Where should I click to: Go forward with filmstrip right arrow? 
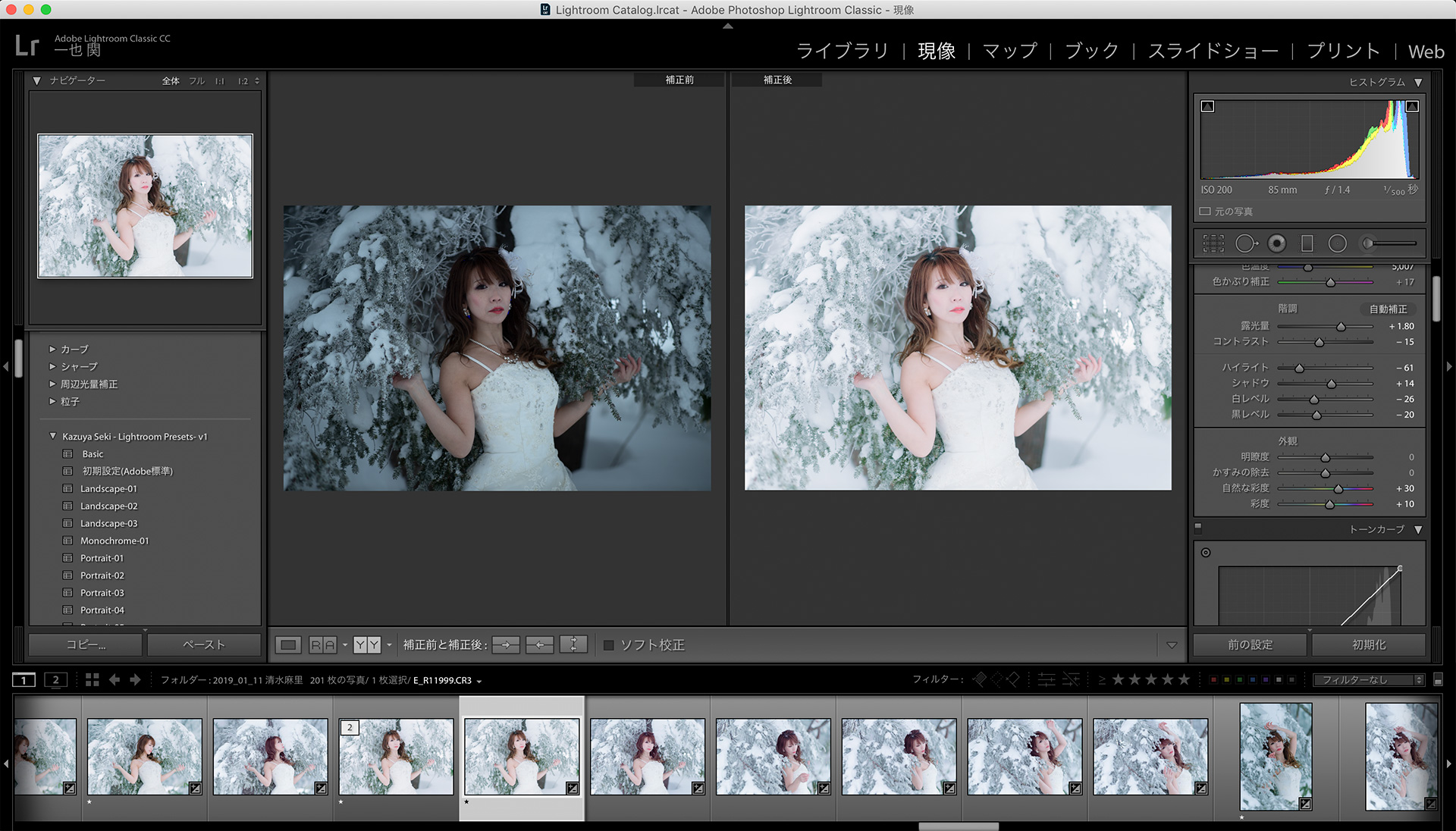(x=135, y=680)
